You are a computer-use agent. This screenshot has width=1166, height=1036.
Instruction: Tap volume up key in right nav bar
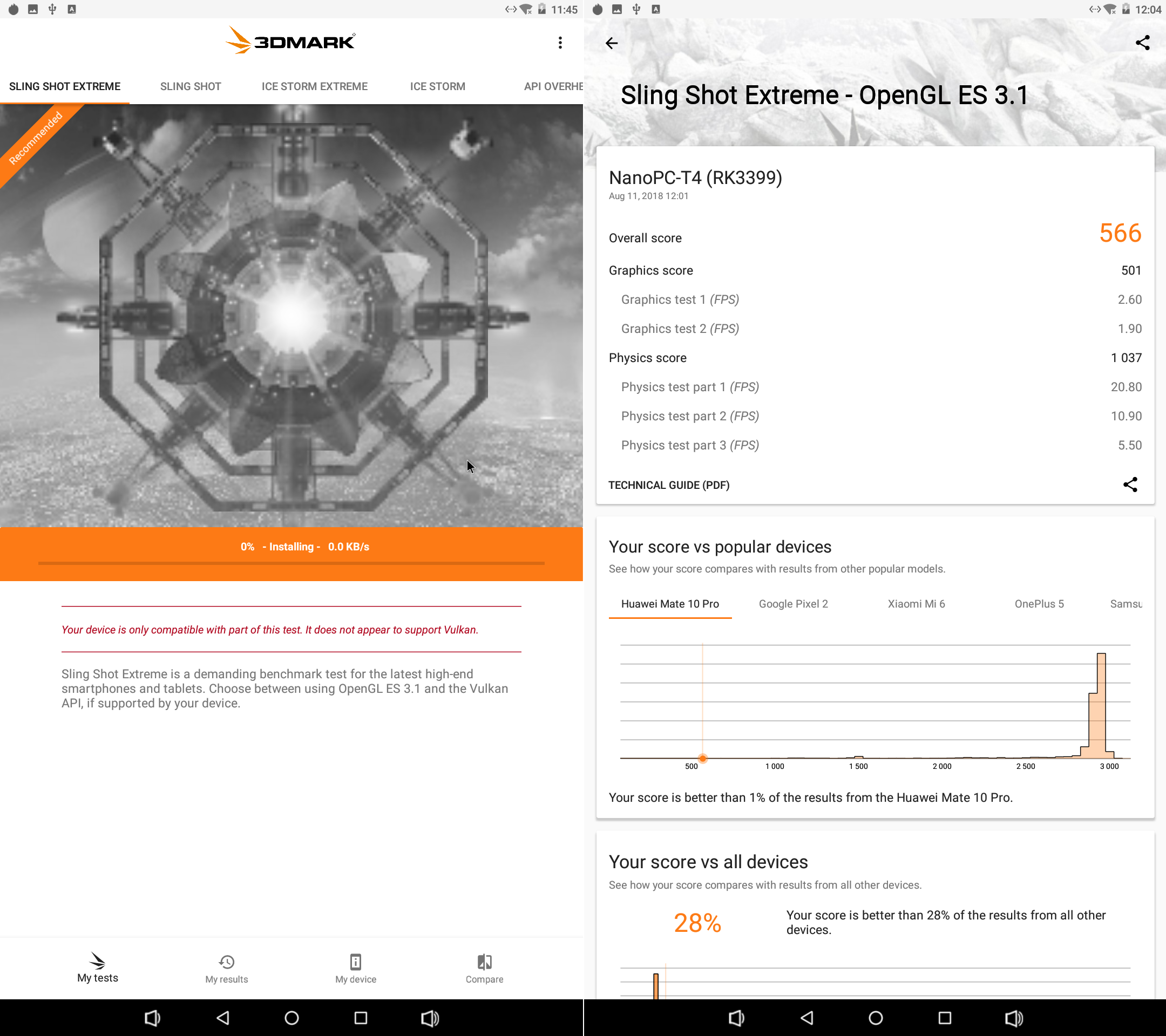(x=1014, y=1018)
